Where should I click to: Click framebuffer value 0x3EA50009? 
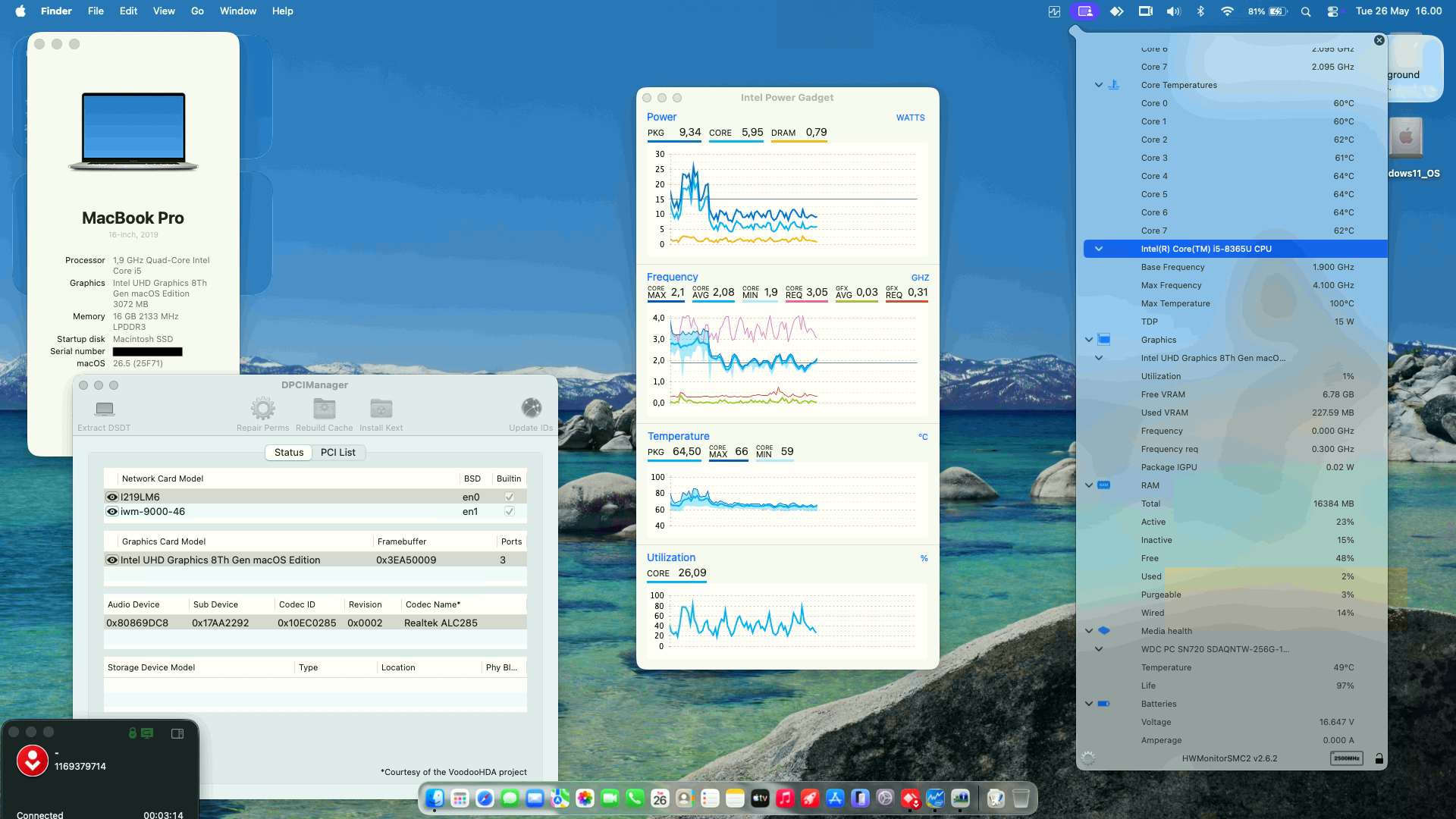pos(406,560)
